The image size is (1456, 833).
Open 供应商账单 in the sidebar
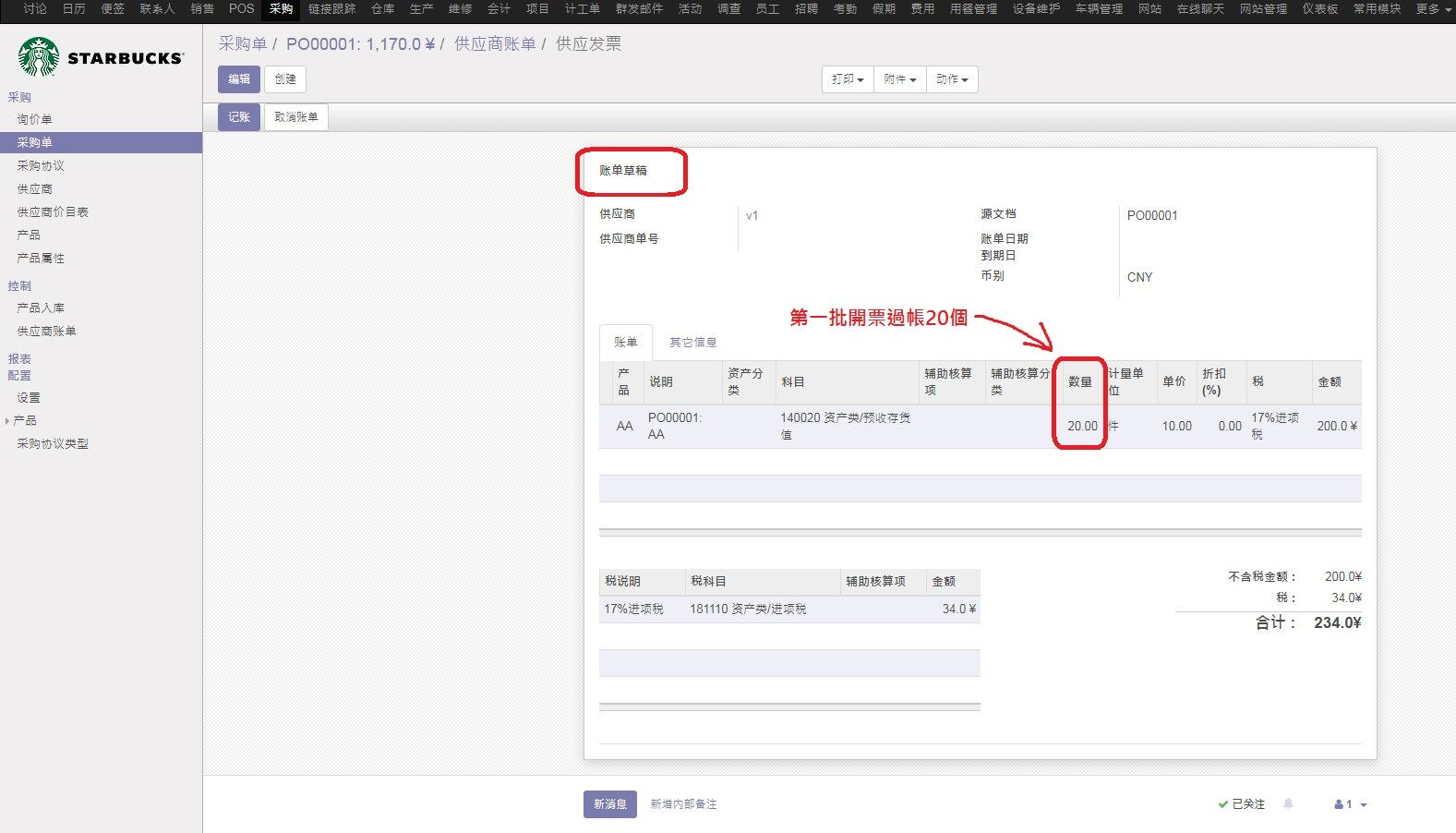(x=46, y=331)
